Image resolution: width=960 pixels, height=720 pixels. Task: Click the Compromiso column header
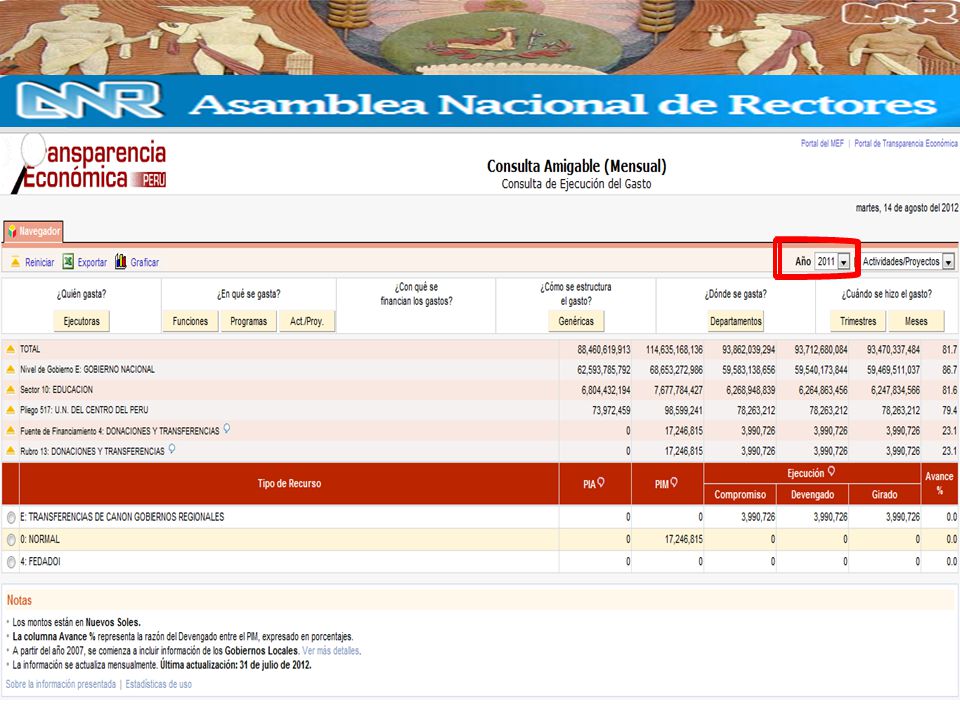click(740, 494)
